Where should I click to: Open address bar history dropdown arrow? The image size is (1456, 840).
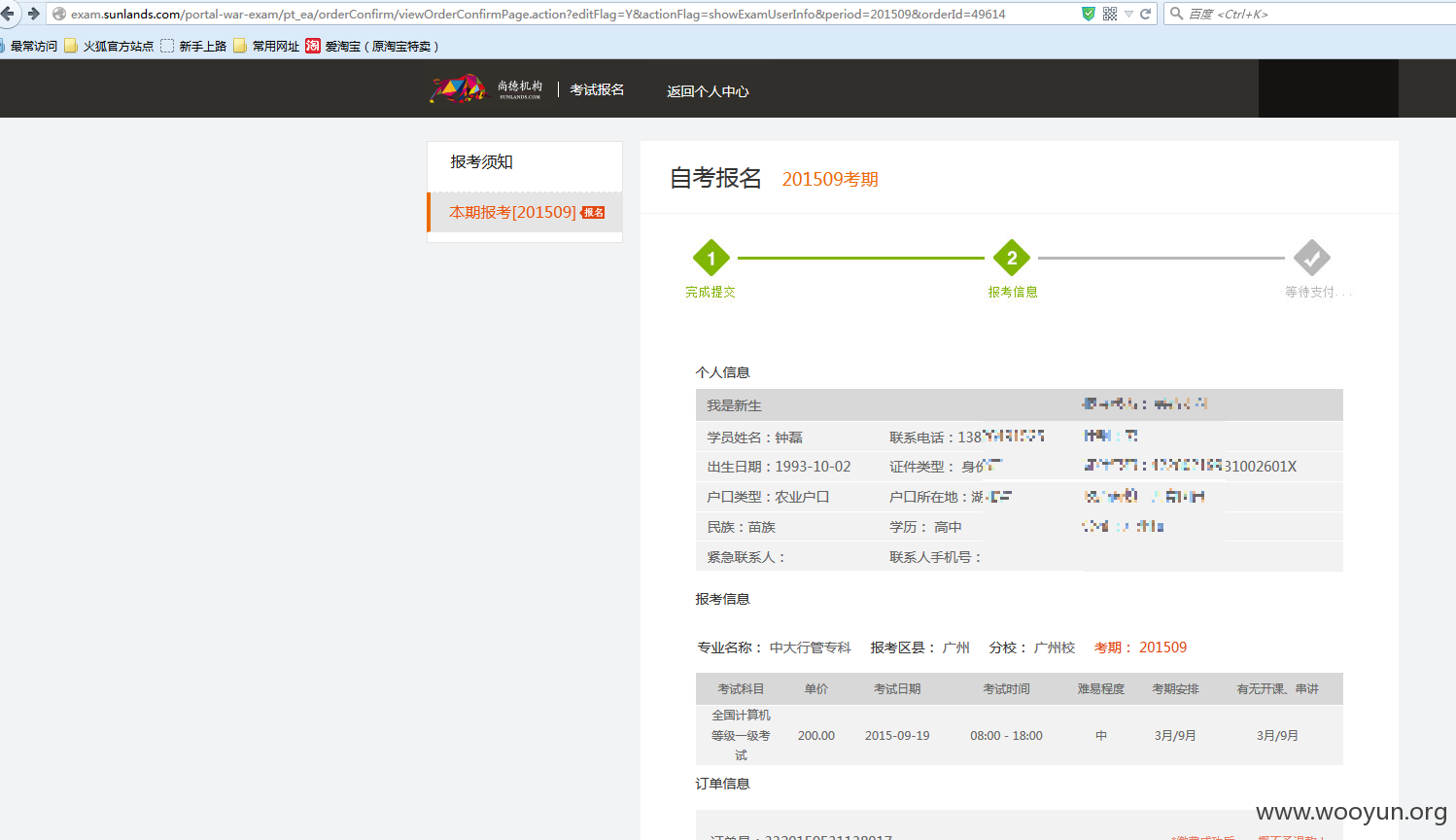[x=1128, y=14]
